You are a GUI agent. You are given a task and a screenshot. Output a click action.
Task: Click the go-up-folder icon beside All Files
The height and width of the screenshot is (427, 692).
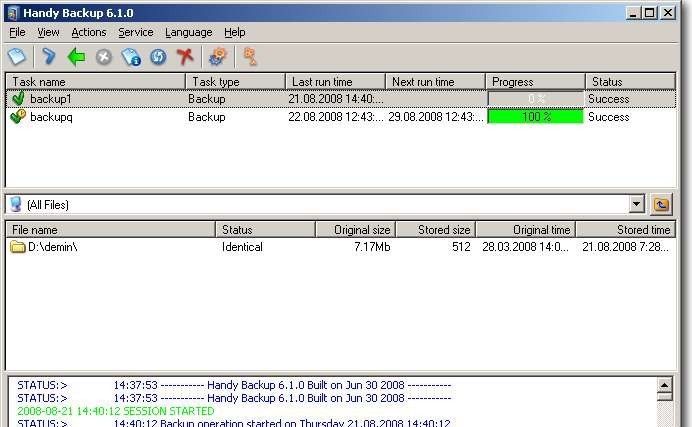tap(661, 205)
